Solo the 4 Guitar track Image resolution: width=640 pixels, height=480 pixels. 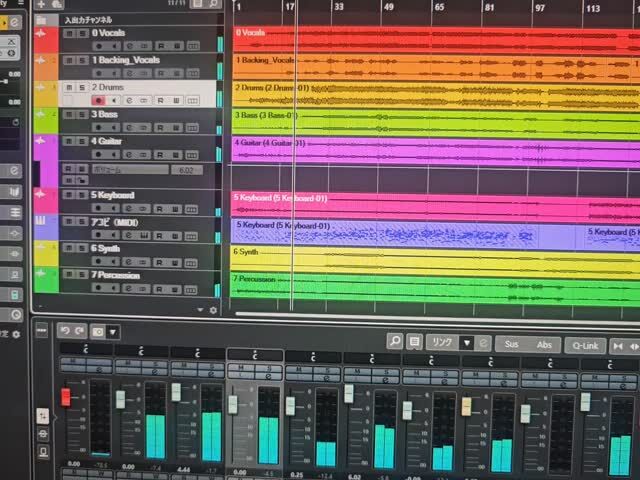(x=82, y=141)
